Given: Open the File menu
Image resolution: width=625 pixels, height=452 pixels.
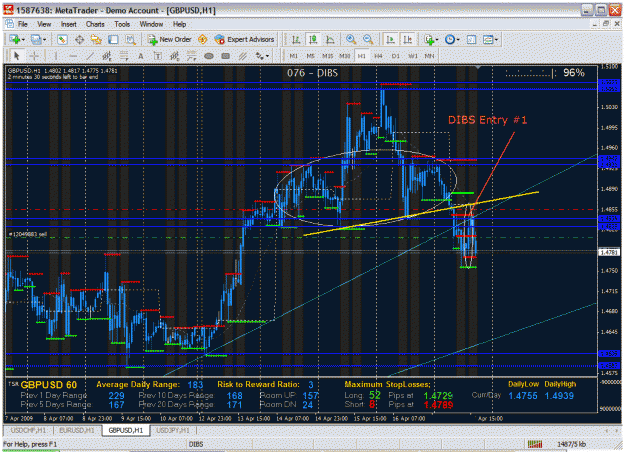Looking at the screenshot, I should (x=23, y=24).
